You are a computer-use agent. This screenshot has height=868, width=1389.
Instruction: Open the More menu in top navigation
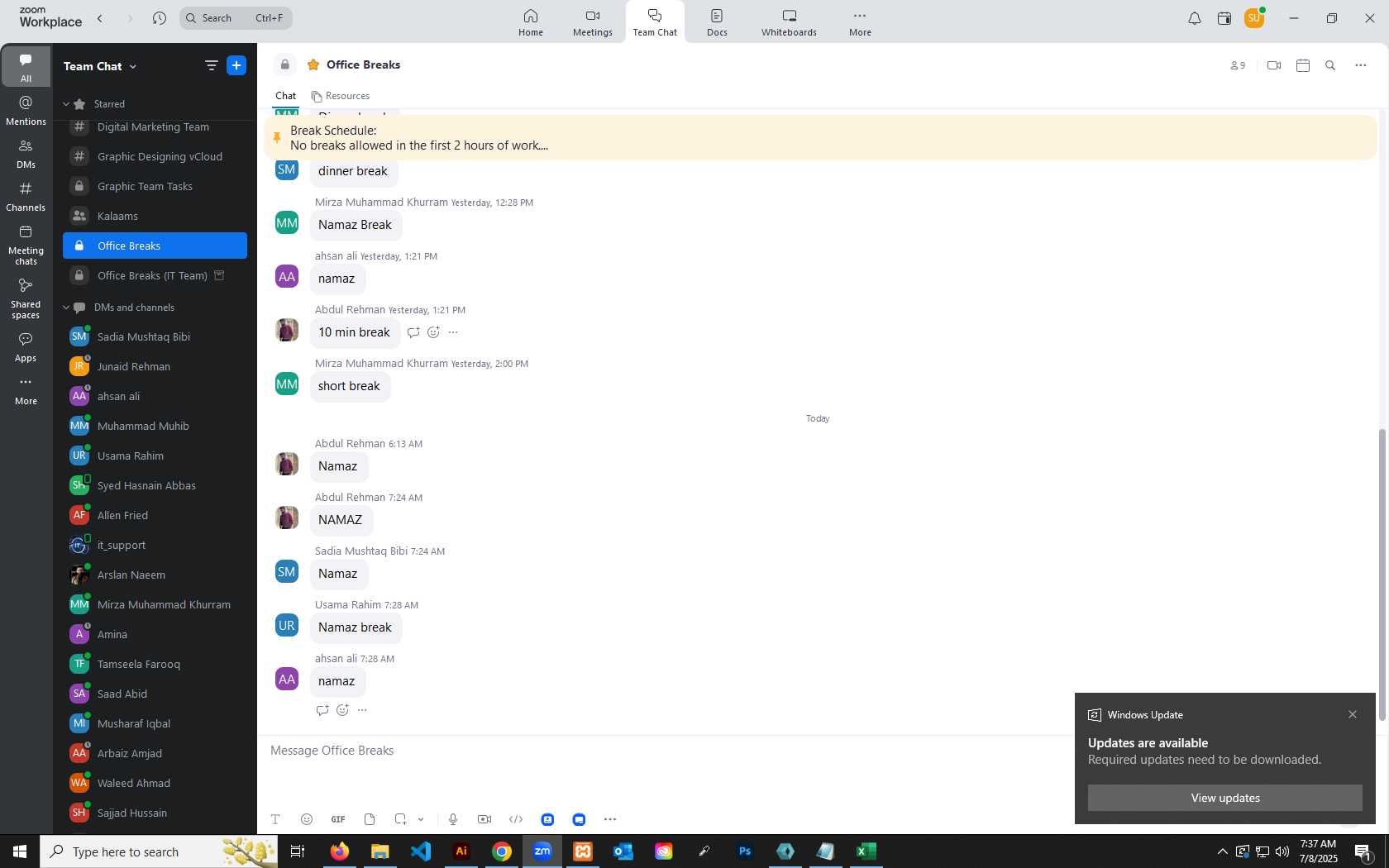(860, 22)
